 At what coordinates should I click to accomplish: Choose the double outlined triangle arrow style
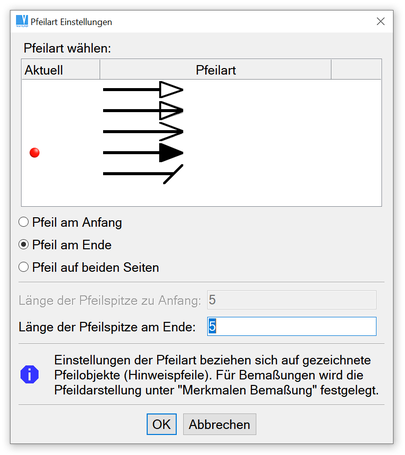(x=143, y=111)
